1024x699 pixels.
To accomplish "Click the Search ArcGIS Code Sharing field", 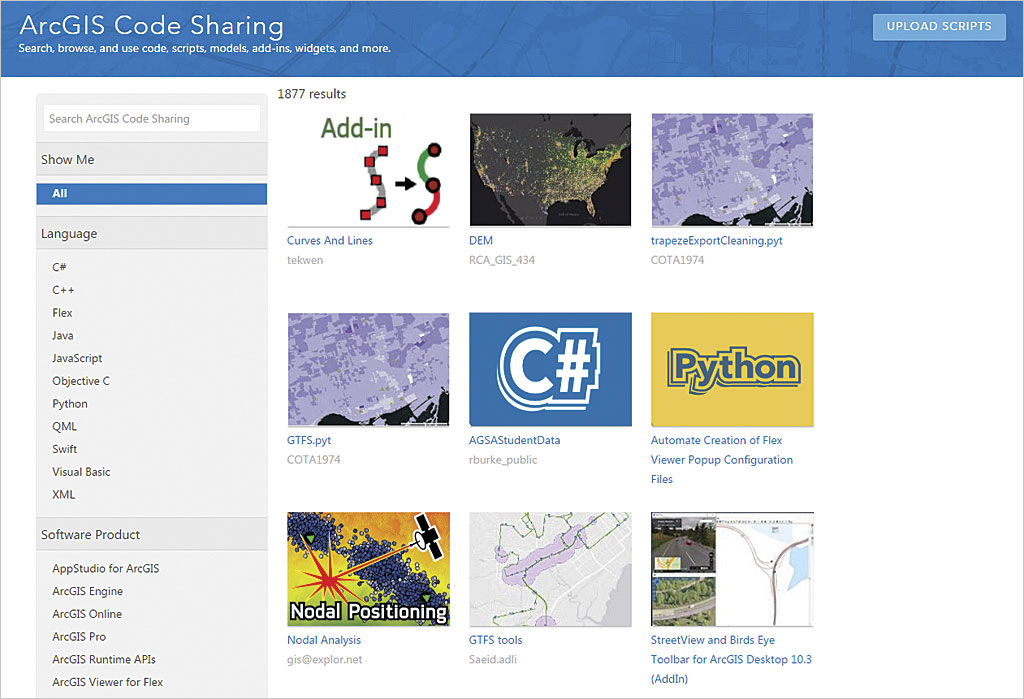I will click(152, 119).
